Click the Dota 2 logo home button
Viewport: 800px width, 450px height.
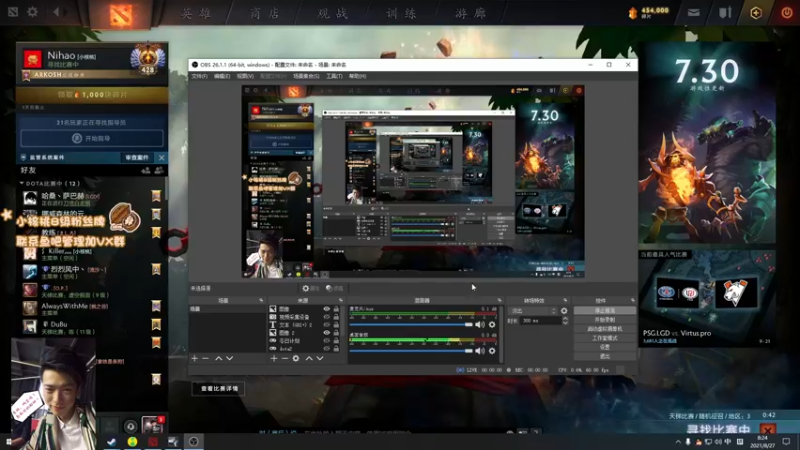[x=120, y=14]
